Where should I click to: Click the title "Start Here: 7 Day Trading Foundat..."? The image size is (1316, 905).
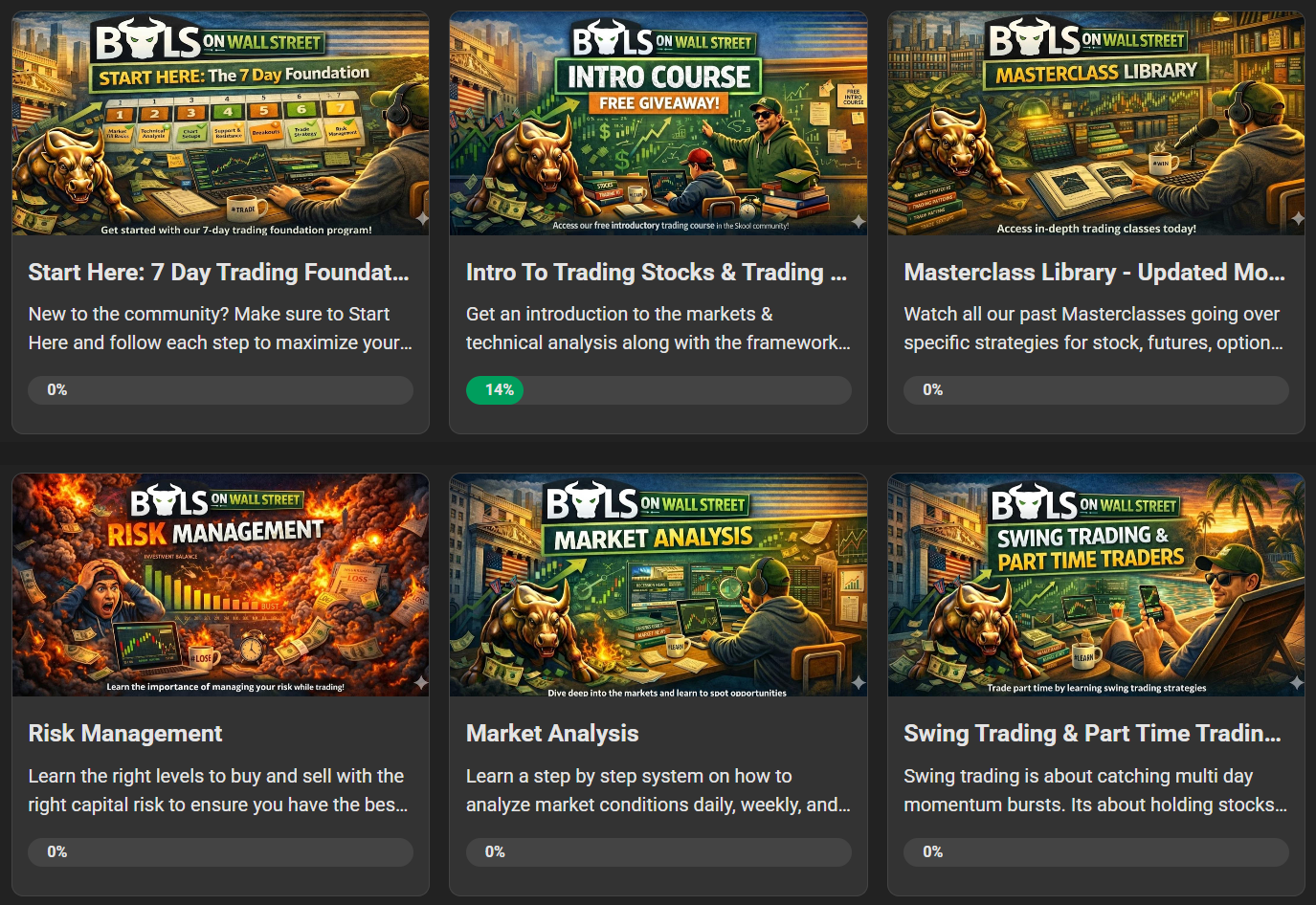point(218,273)
